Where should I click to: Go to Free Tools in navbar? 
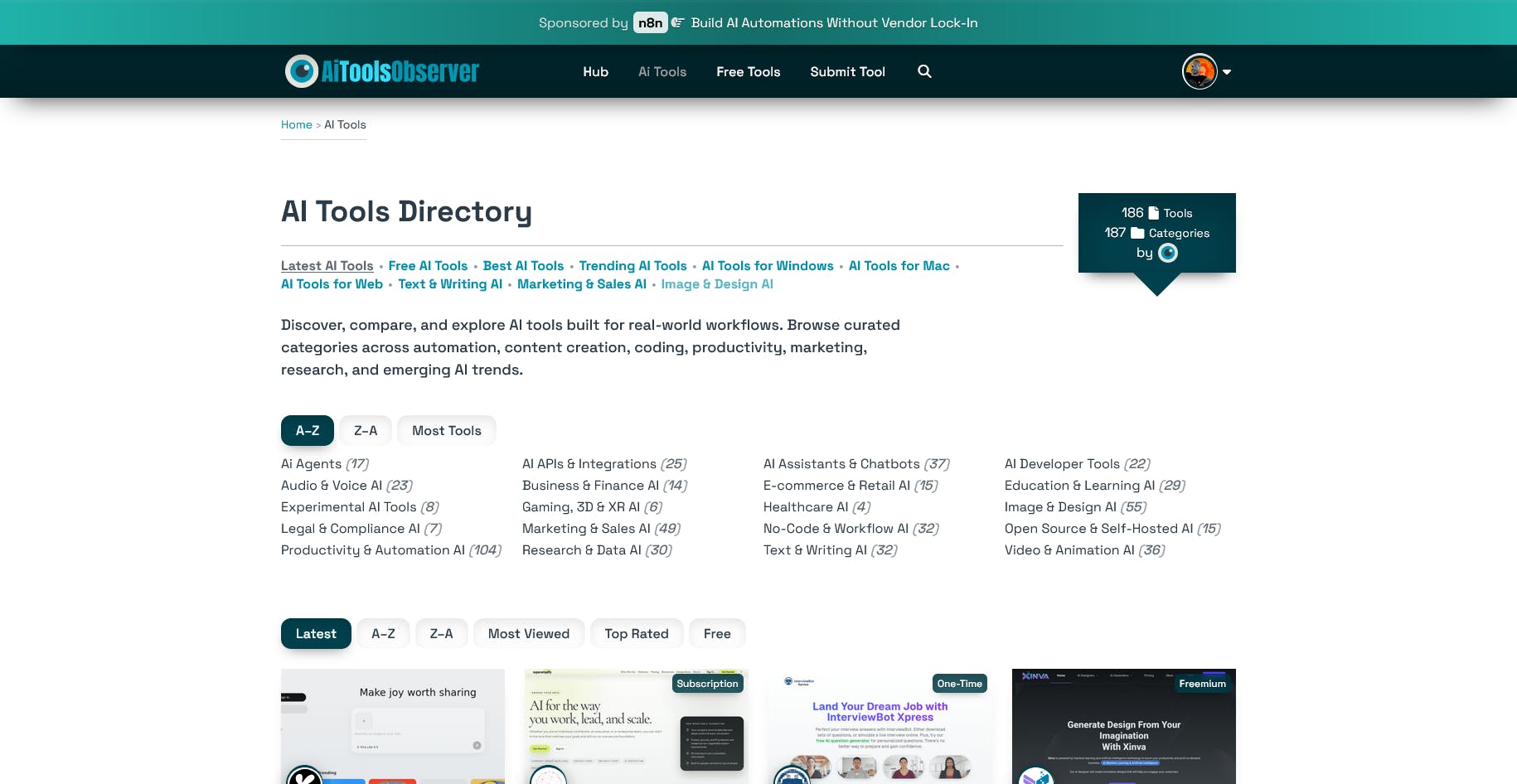[x=749, y=71]
